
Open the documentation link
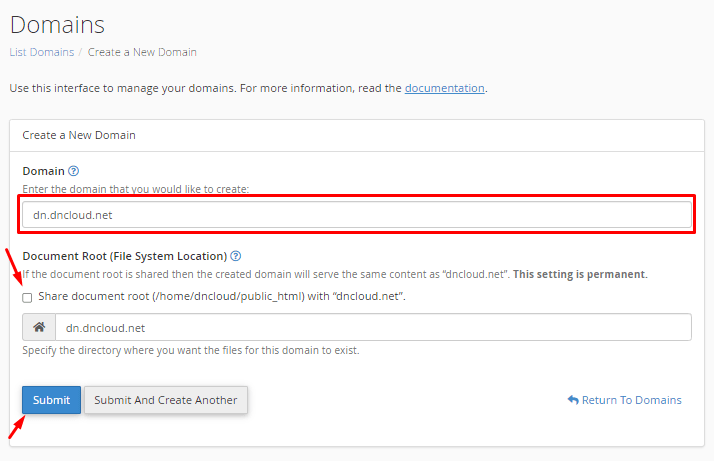tap(444, 88)
